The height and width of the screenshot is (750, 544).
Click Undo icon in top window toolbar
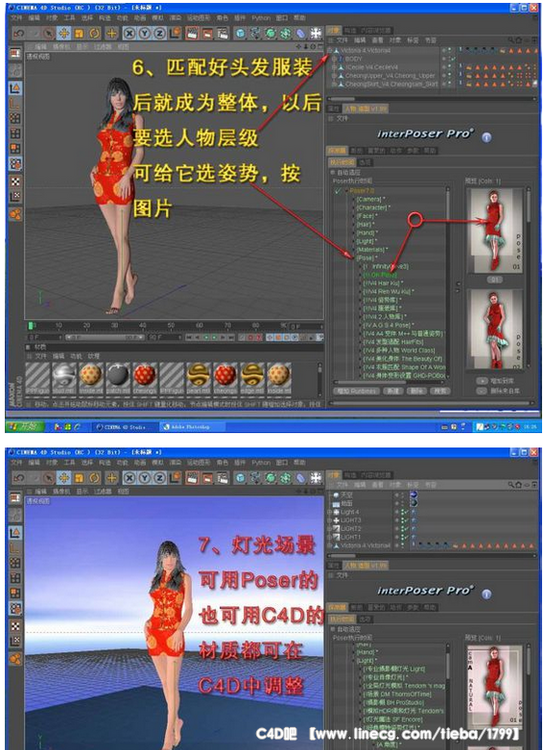19,33
